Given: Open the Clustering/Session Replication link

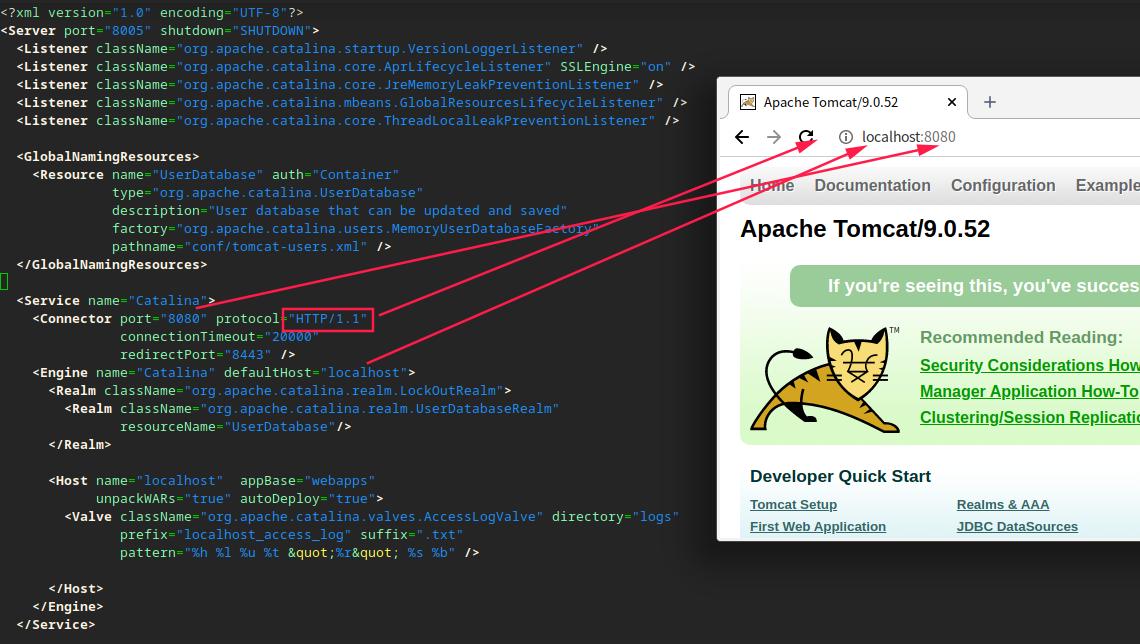Looking at the screenshot, I should (x=1029, y=417).
